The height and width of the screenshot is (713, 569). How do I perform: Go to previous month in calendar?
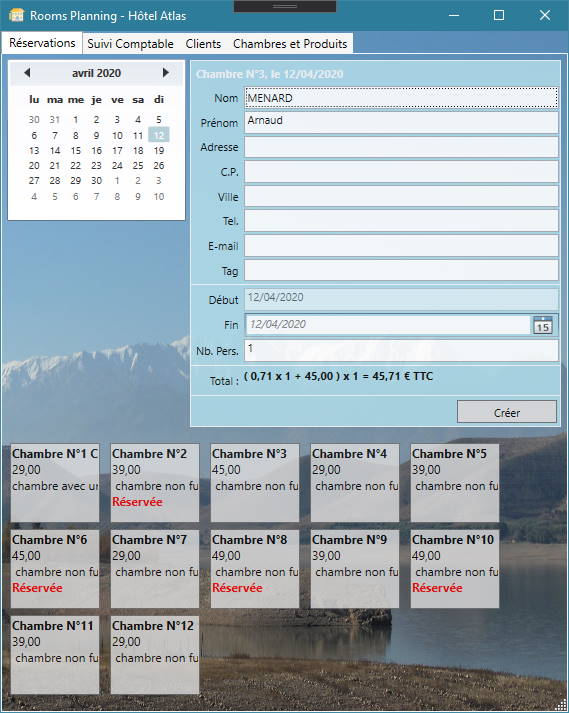(x=27, y=72)
